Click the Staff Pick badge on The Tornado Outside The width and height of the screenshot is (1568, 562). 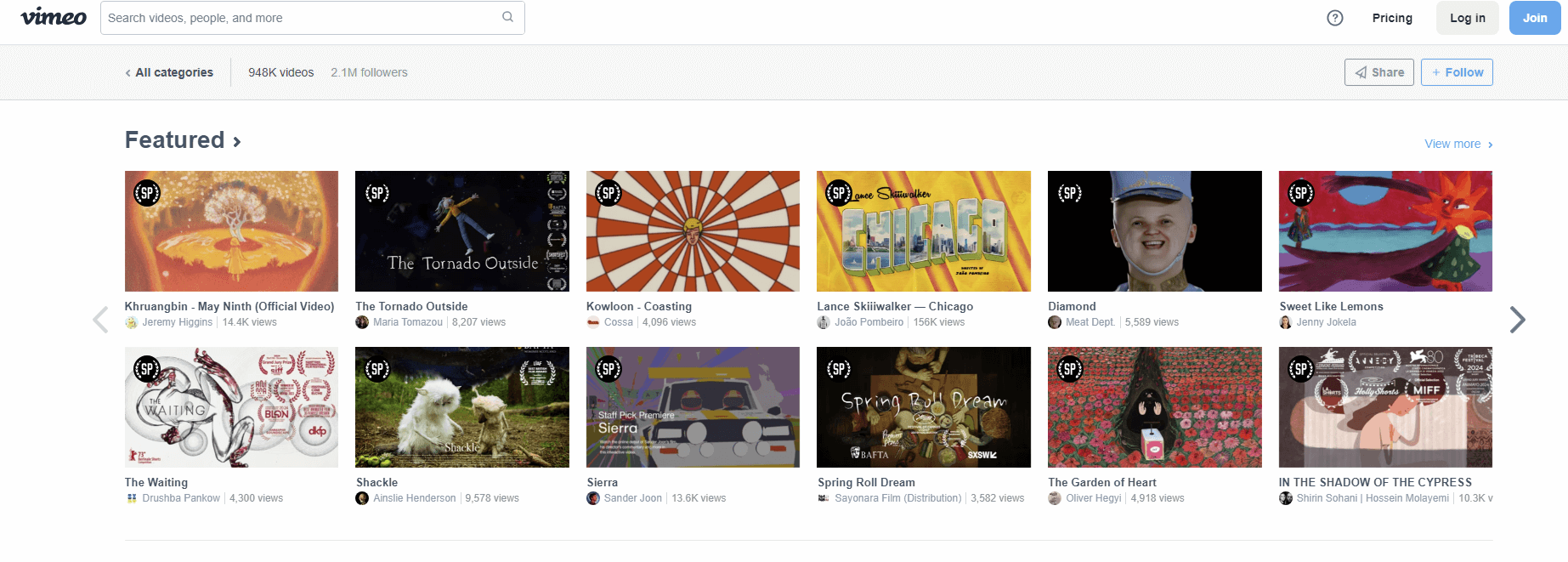(x=377, y=193)
